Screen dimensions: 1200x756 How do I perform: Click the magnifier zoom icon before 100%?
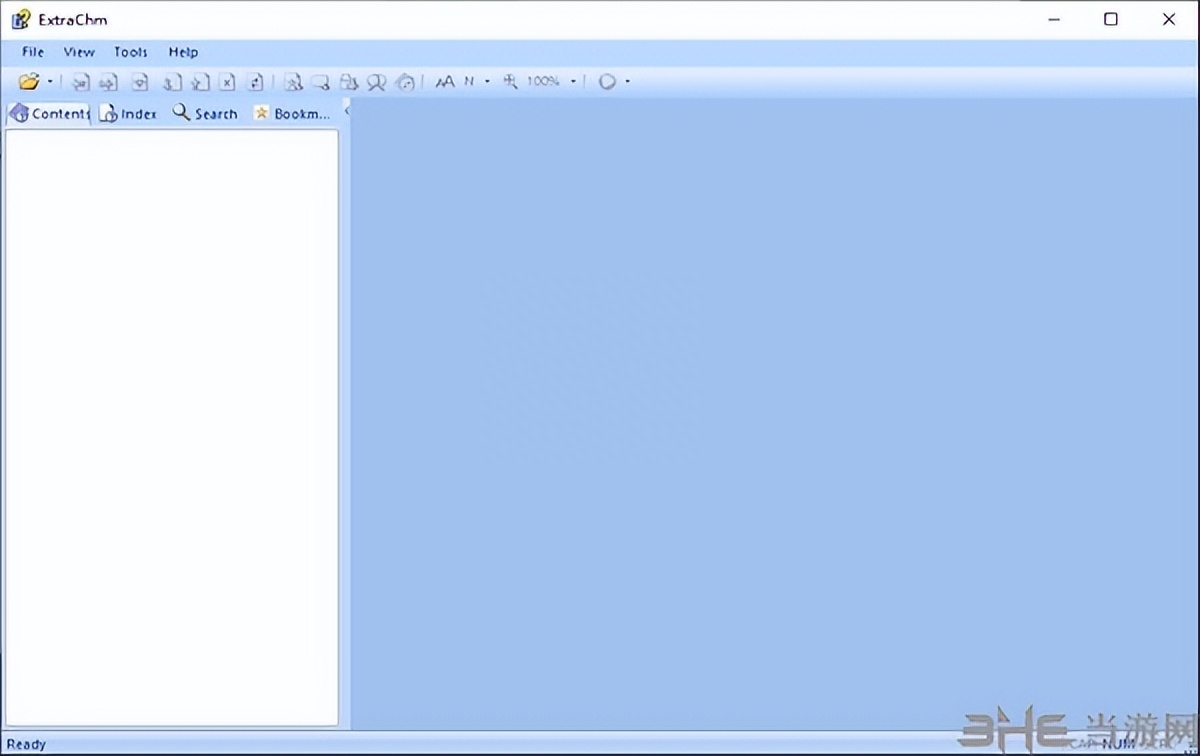coord(510,82)
